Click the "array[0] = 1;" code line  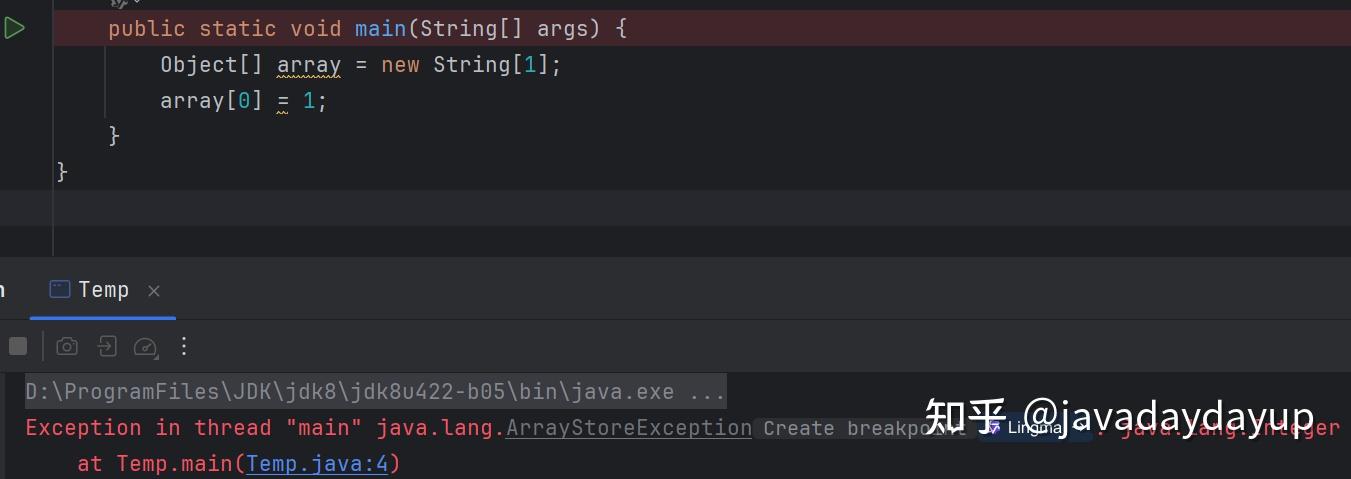click(244, 101)
